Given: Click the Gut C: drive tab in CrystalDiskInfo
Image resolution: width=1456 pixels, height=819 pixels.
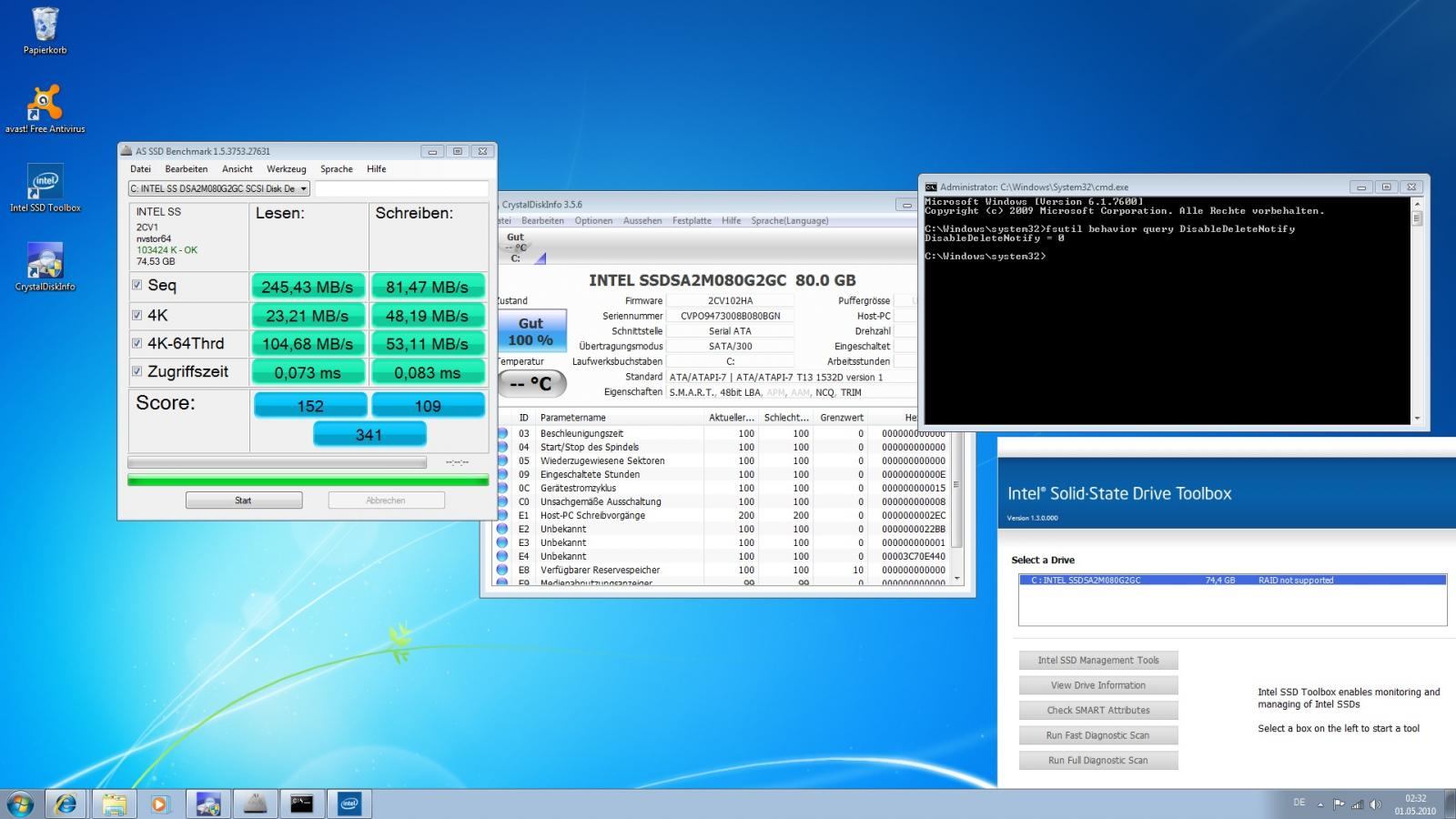Looking at the screenshot, I should [x=517, y=248].
